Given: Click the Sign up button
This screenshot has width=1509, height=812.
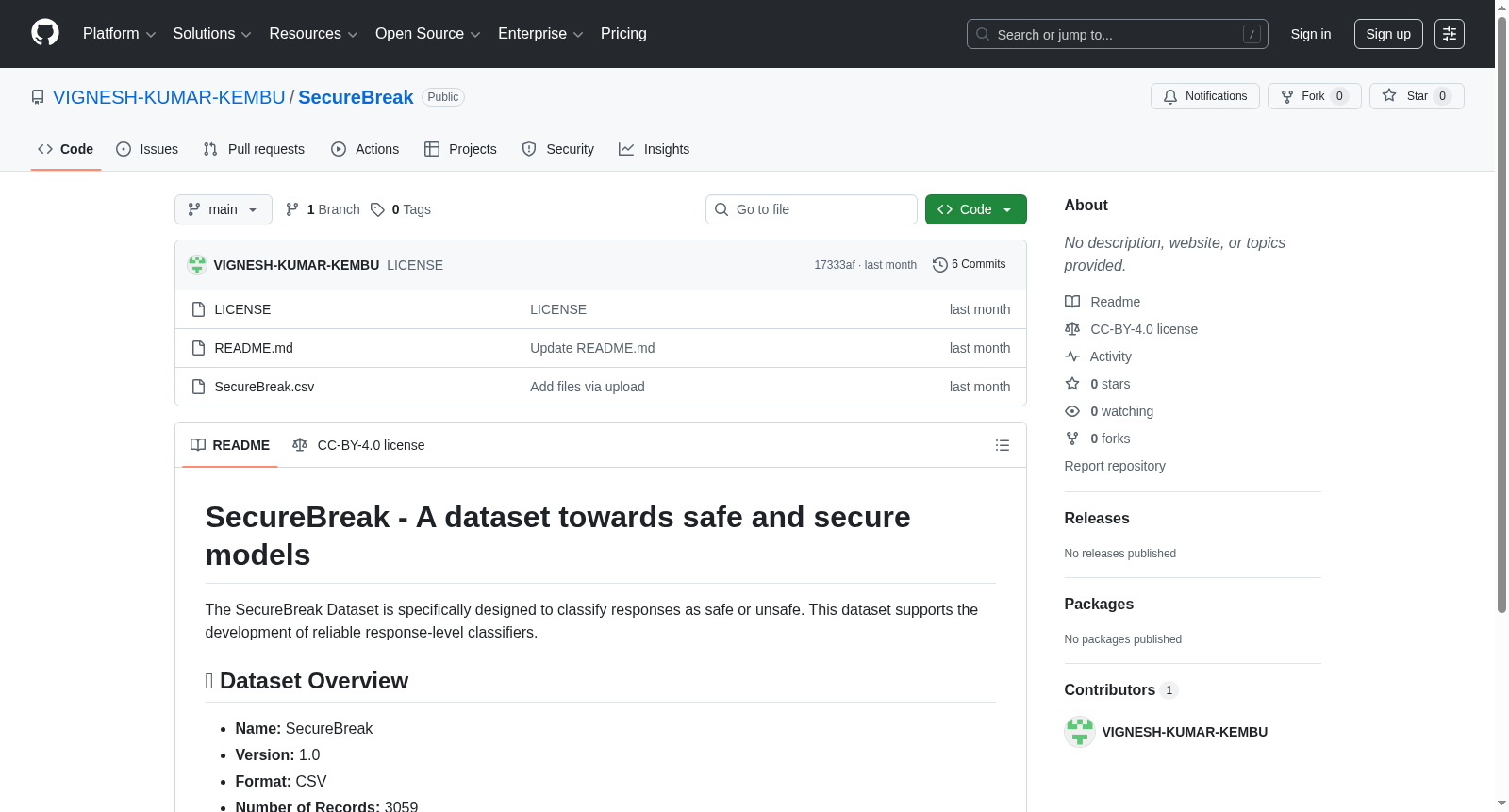Looking at the screenshot, I should [1388, 34].
